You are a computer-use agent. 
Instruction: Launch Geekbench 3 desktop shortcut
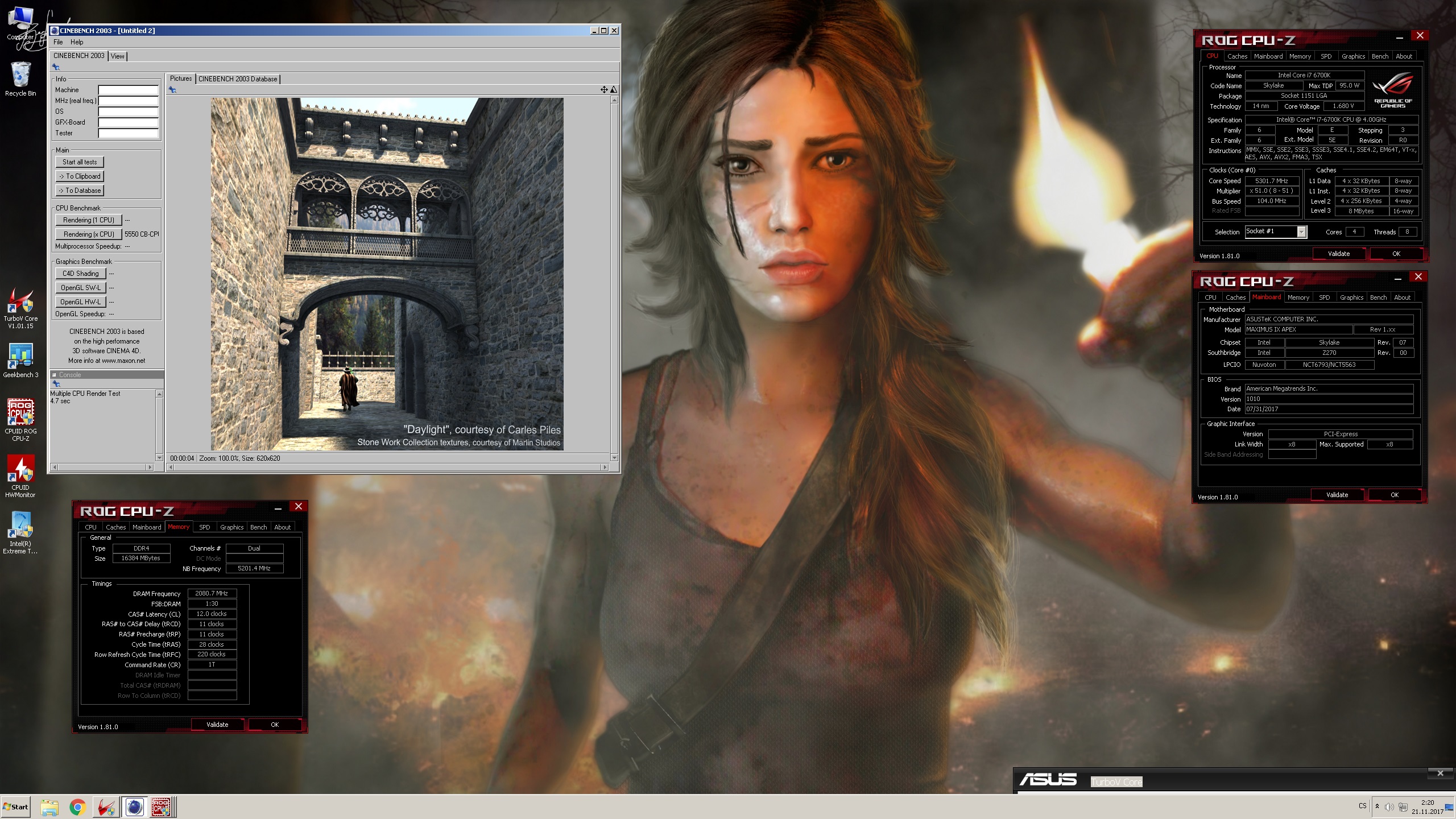pos(20,361)
